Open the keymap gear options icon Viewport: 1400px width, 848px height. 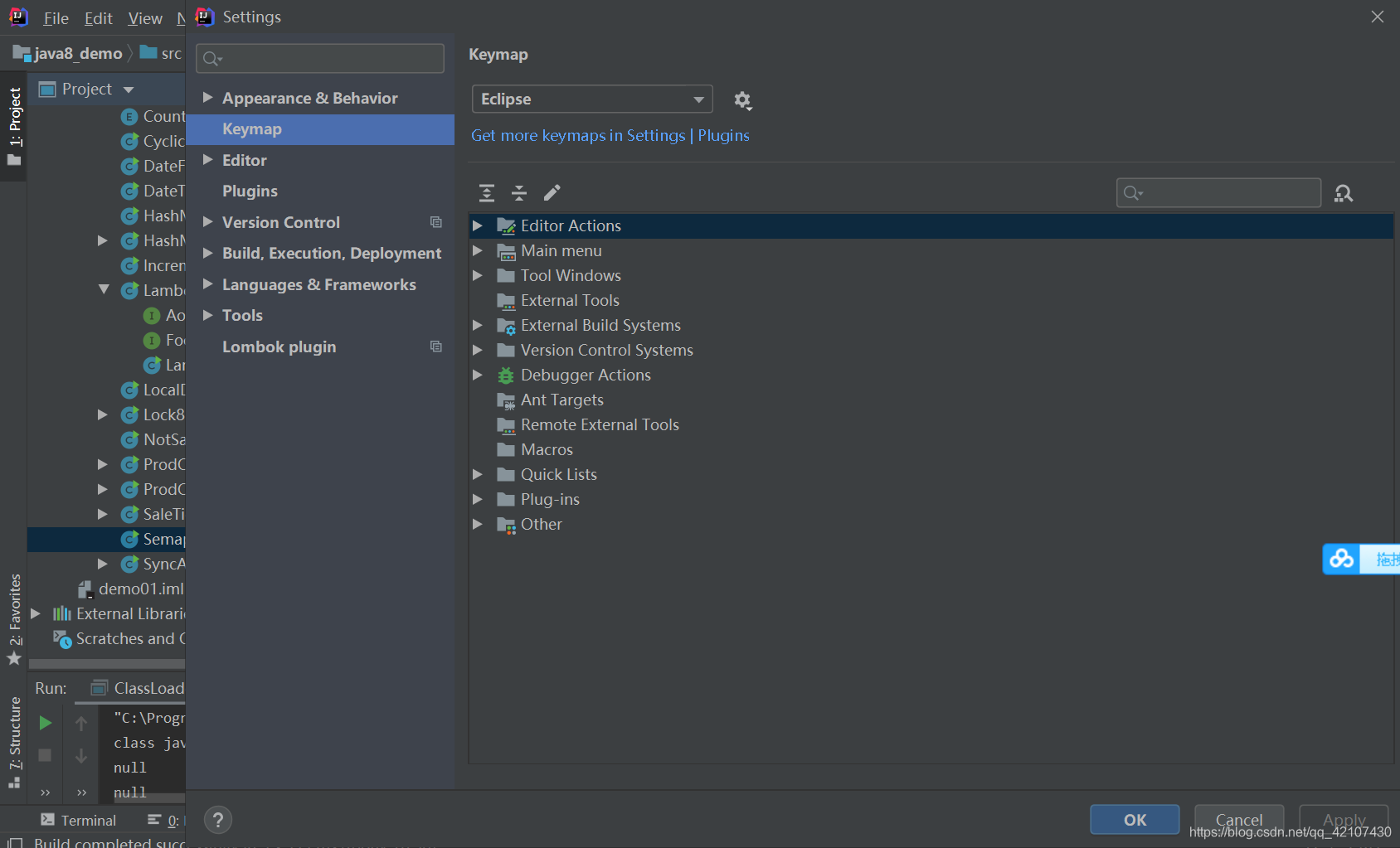tap(742, 100)
